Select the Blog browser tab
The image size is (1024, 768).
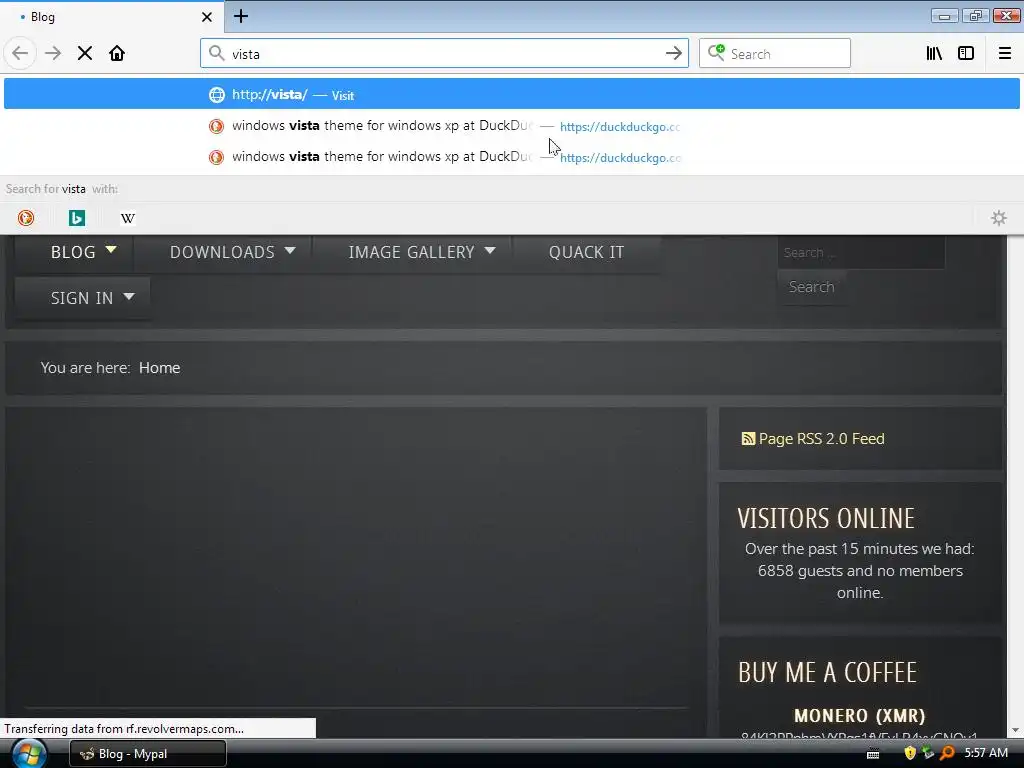tap(111, 17)
